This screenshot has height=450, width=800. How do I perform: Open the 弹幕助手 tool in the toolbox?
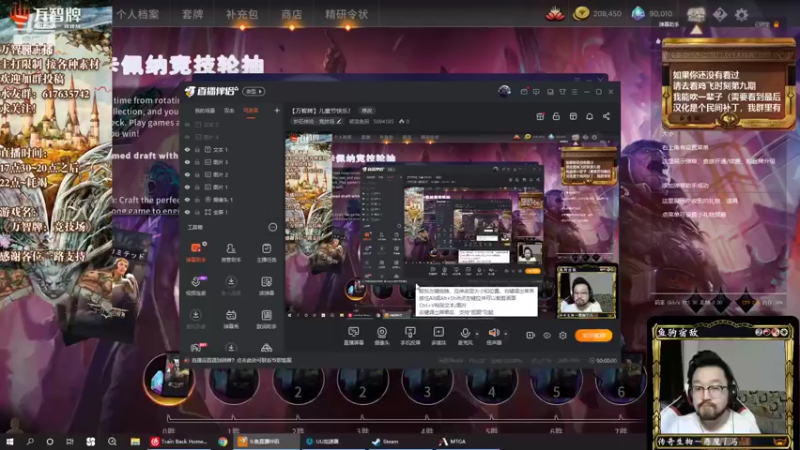[x=196, y=252]
